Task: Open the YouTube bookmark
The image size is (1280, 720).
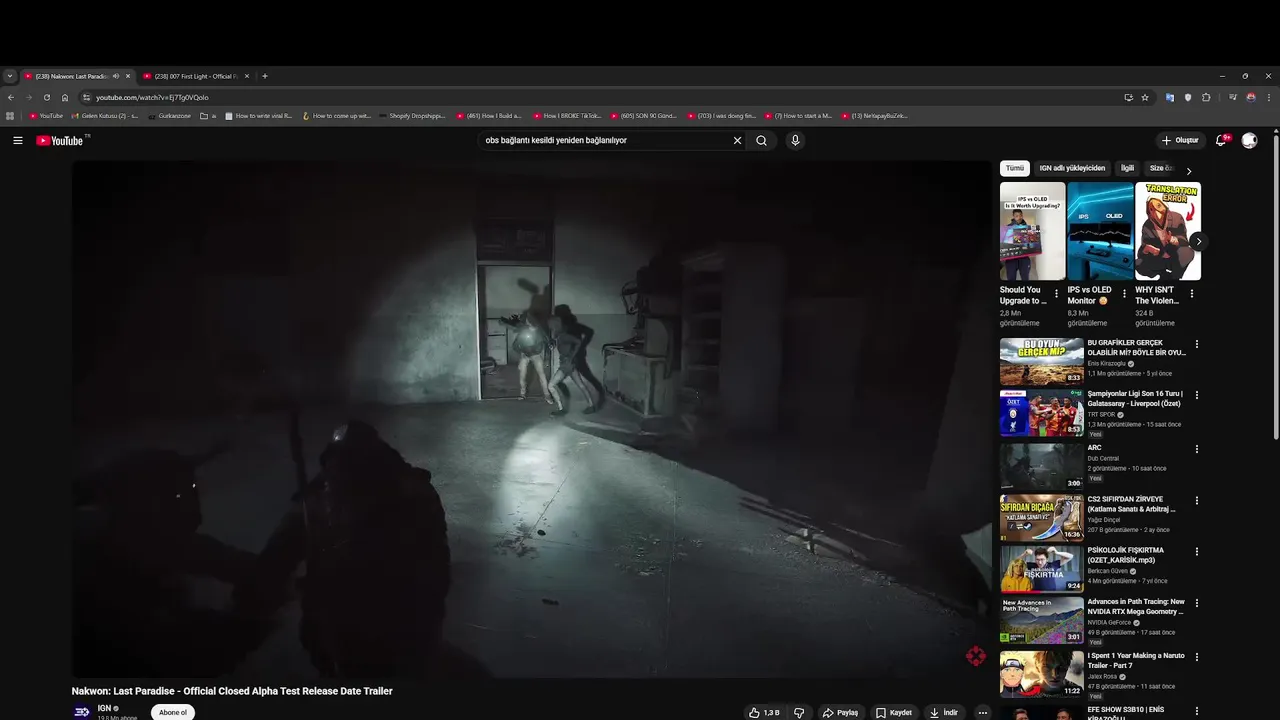Action: tap(46, 116)
